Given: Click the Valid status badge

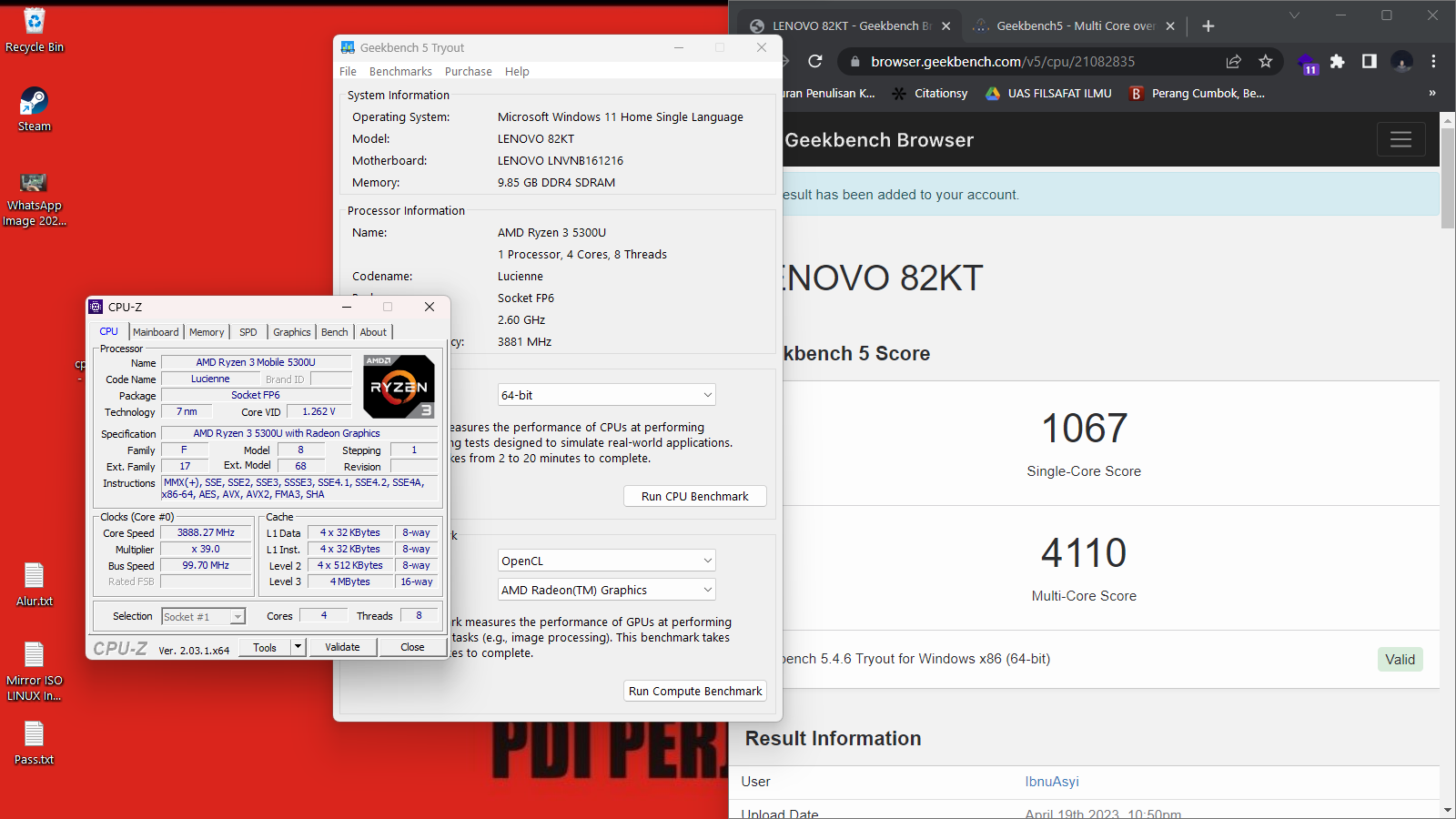Looking at the screenshot, I should coord(1400,659).
